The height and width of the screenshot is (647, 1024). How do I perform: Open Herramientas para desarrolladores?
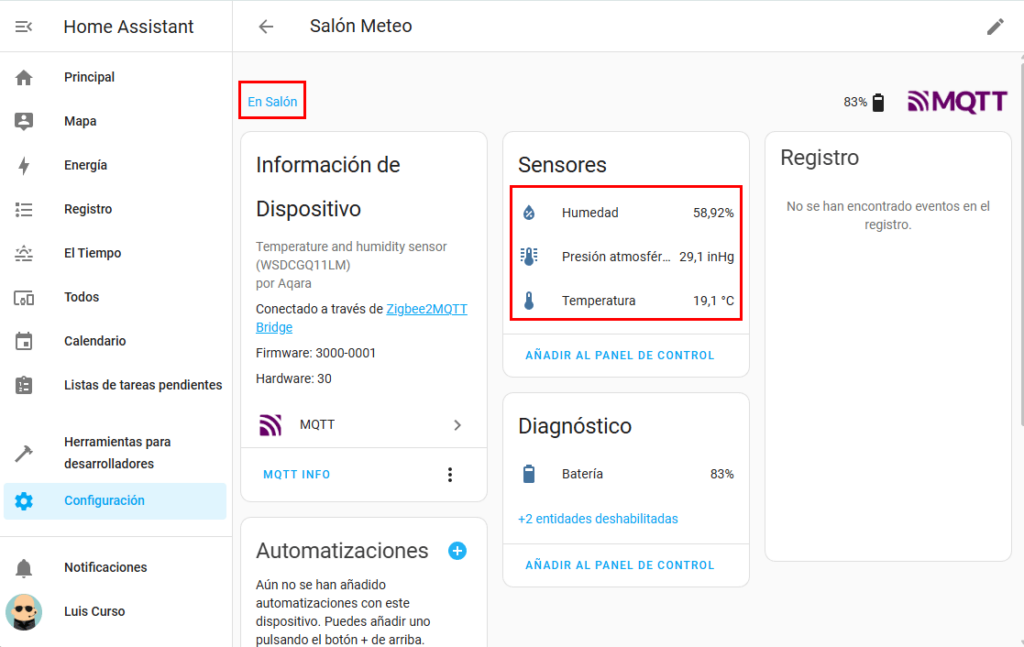[x=116, y=453]
